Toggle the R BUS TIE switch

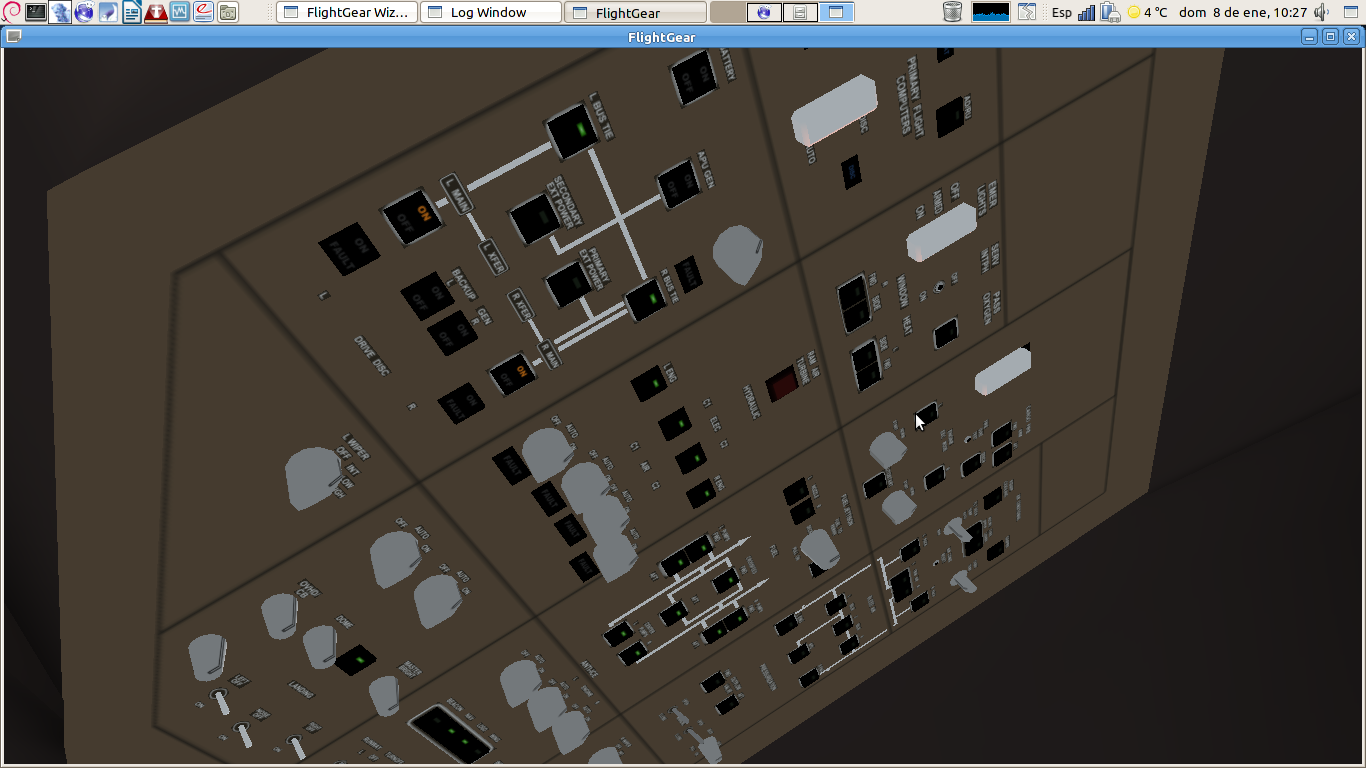tap(646, 300)
